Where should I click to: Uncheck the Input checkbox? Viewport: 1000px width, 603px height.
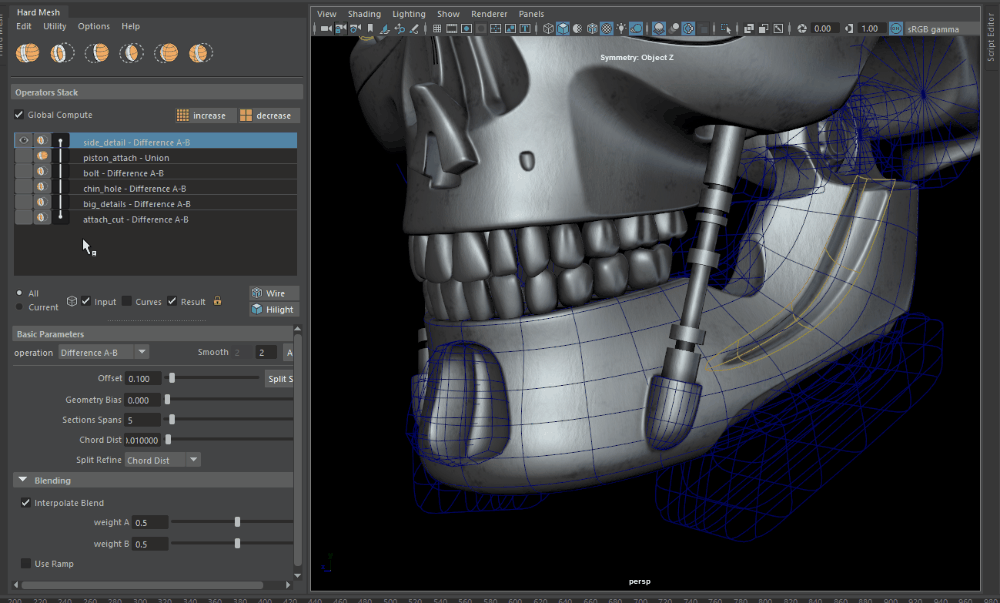86,301
